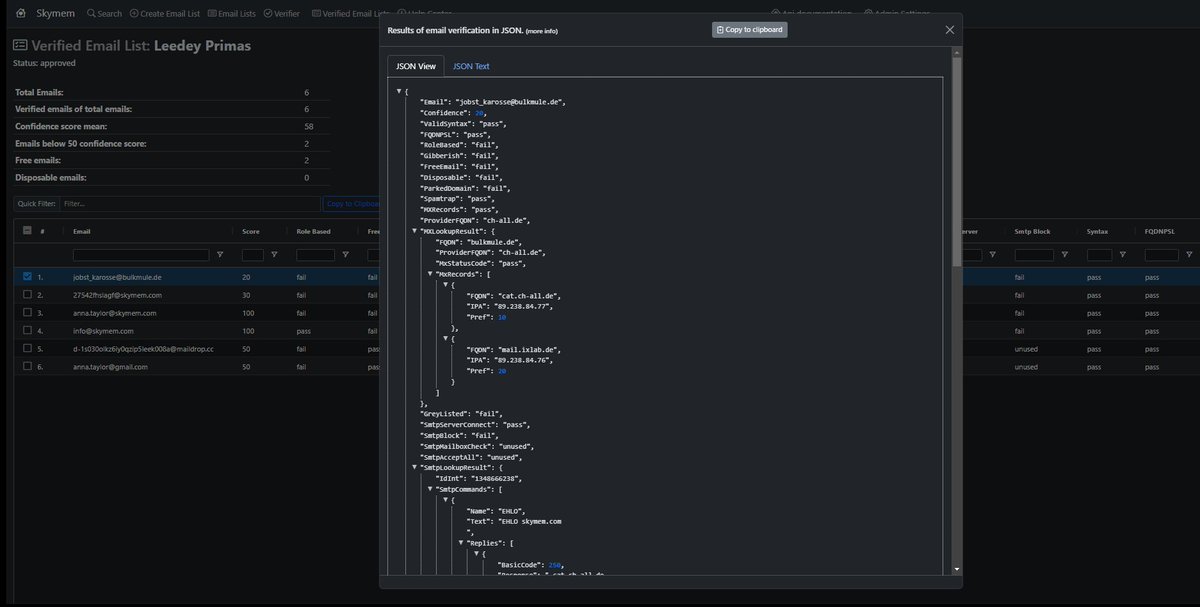Check row 3 anna.taylor@skymem.com
Viewport: 1200px width, 607px height.
(28, 313)
